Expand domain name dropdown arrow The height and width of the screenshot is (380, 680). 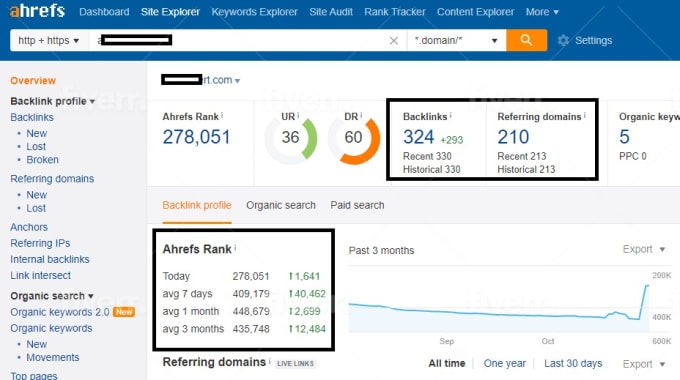[x=237, y=81]
